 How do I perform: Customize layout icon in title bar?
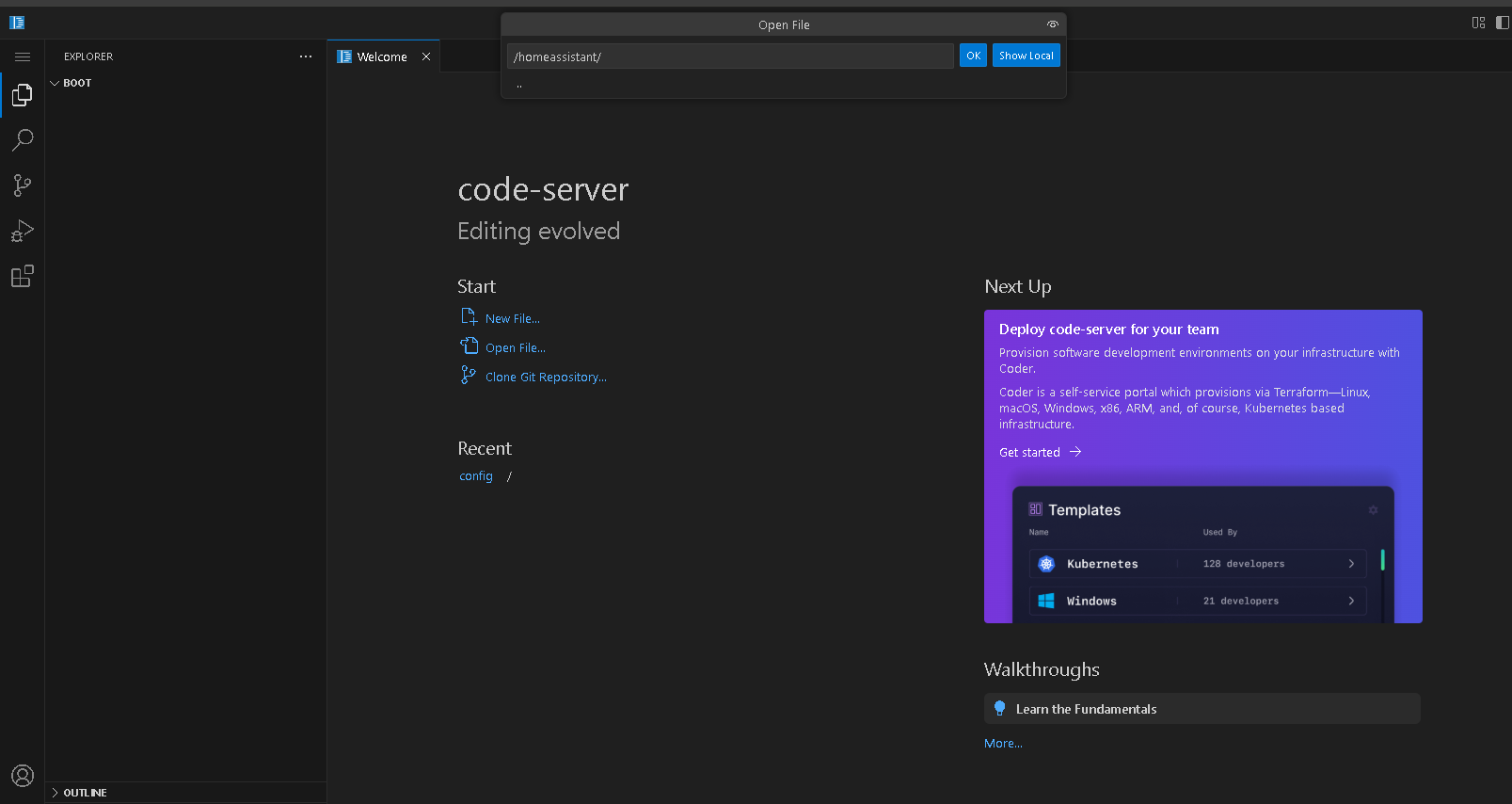click(x=1478, y=23)
